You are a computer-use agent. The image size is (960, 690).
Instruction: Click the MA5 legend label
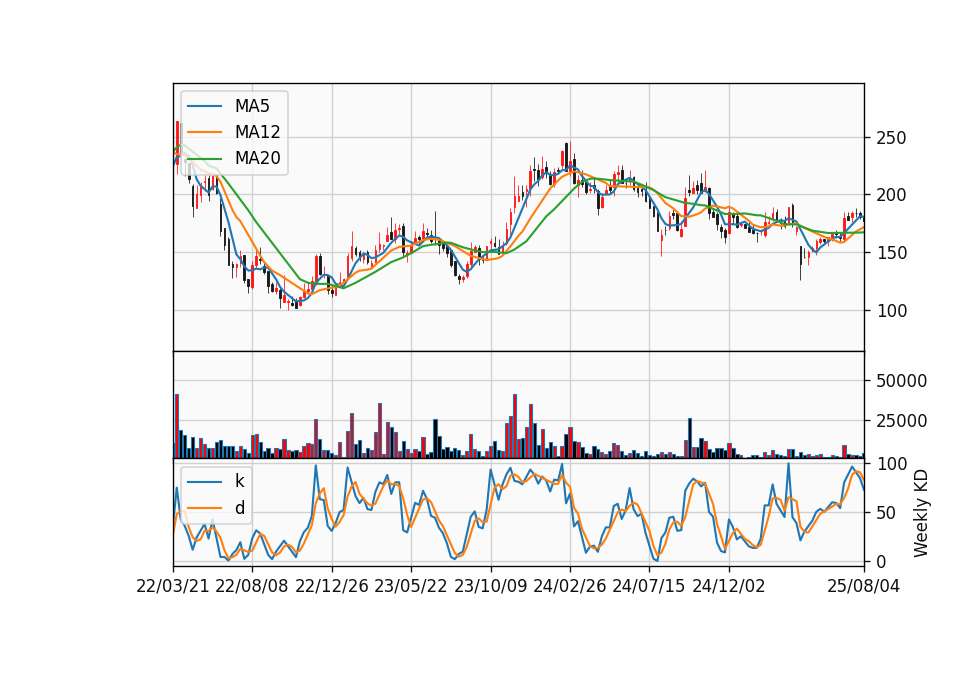coord(252,106)
